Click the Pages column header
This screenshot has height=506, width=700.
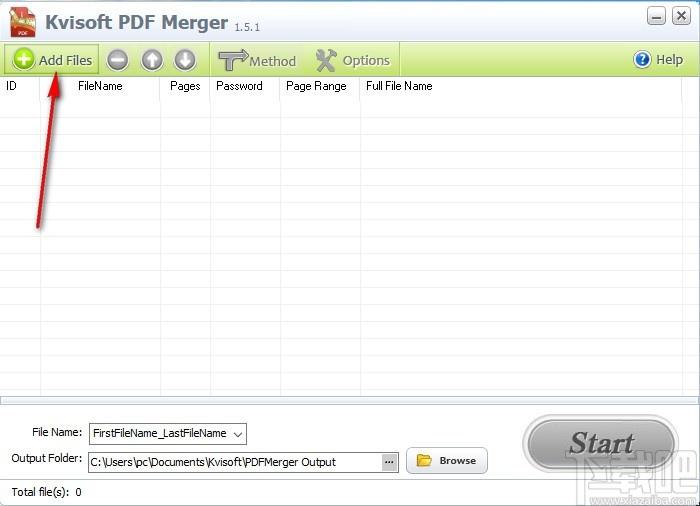[185, 86]
